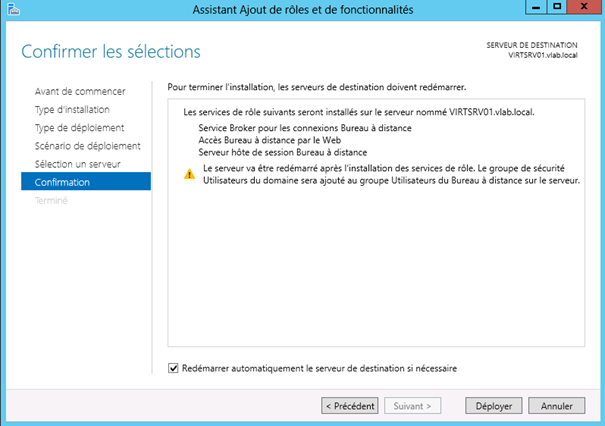This screenshot has height=426, width=605.
Task: Open the Type d'installation step
Action: [72, 109]
